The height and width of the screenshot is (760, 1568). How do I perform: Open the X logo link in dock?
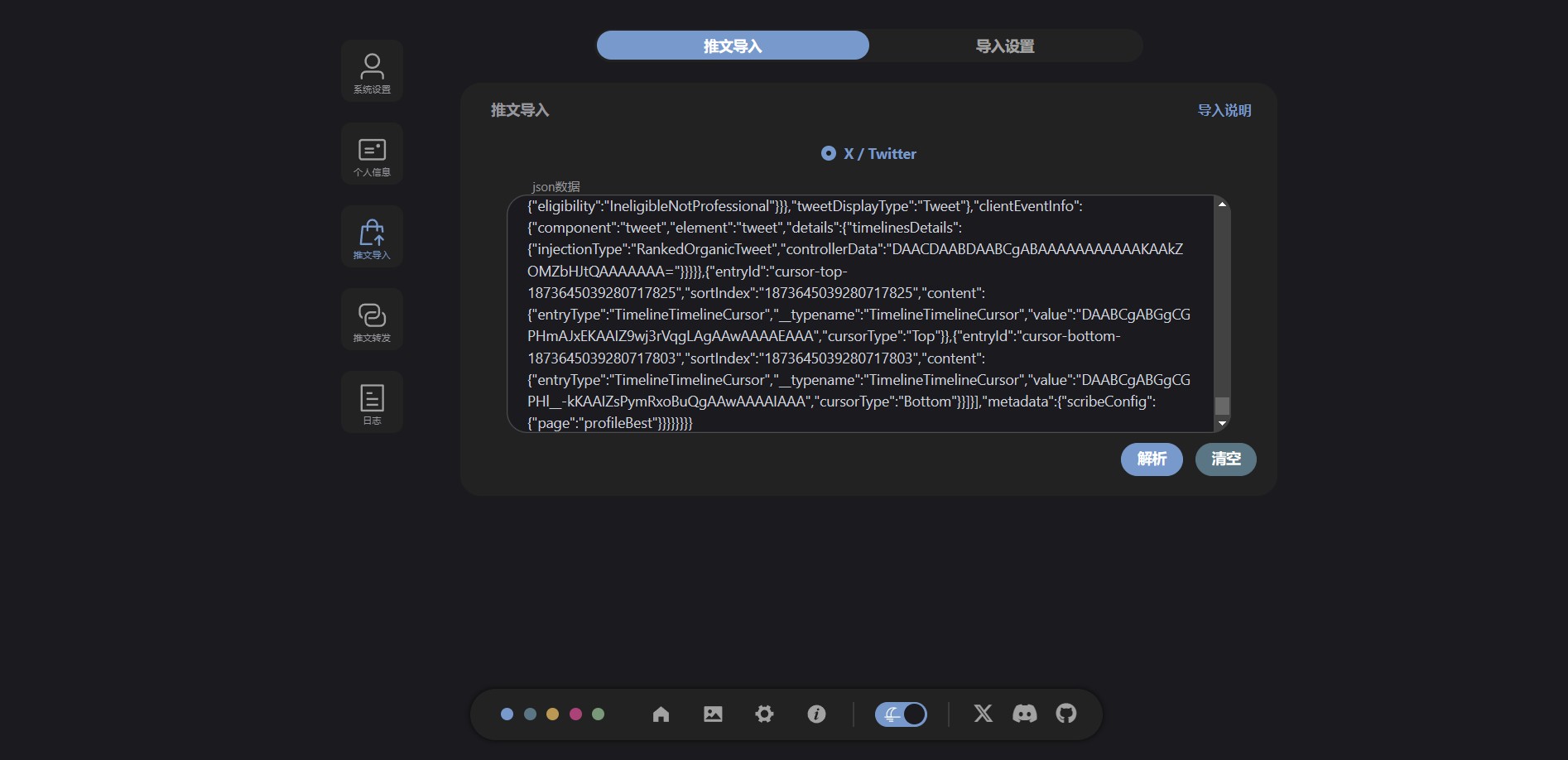tap(983, 714)
